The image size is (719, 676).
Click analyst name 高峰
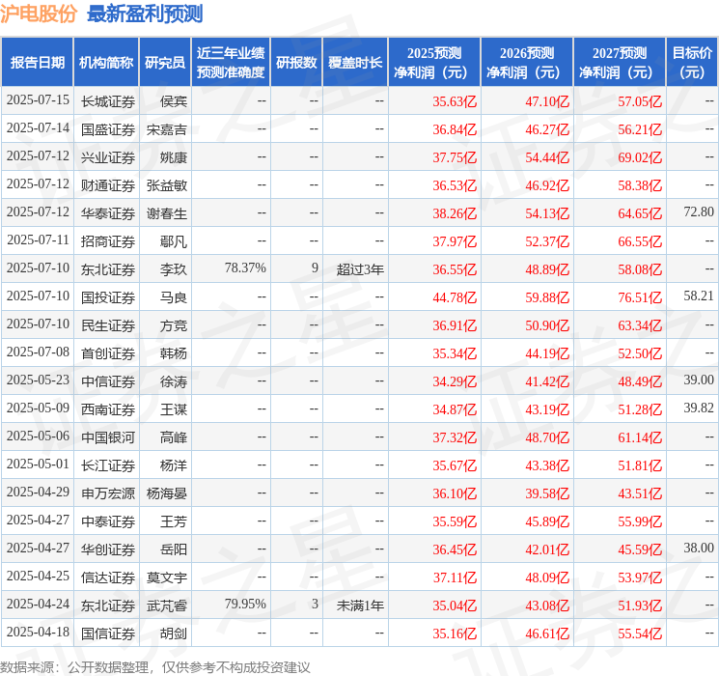pyautogui.click(x=173, y=437)
